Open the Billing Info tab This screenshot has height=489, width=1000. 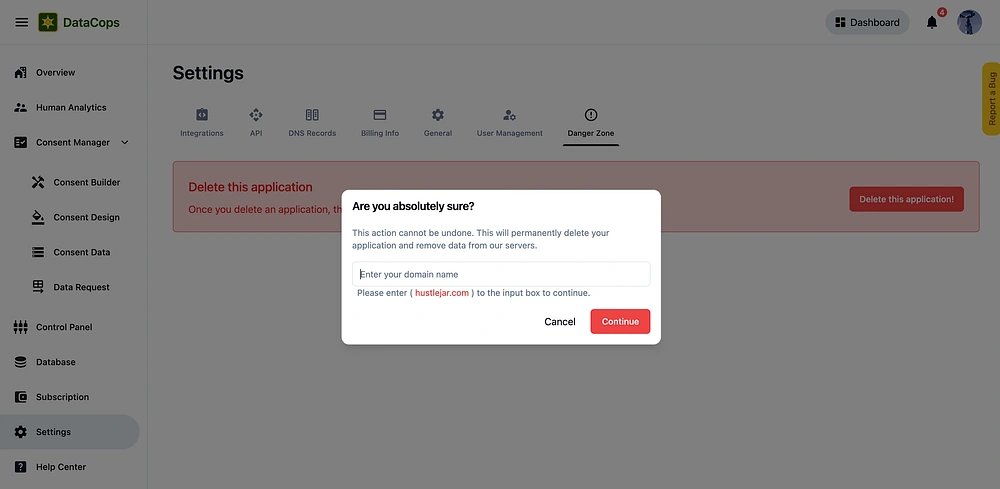click(x=380, y=123)
